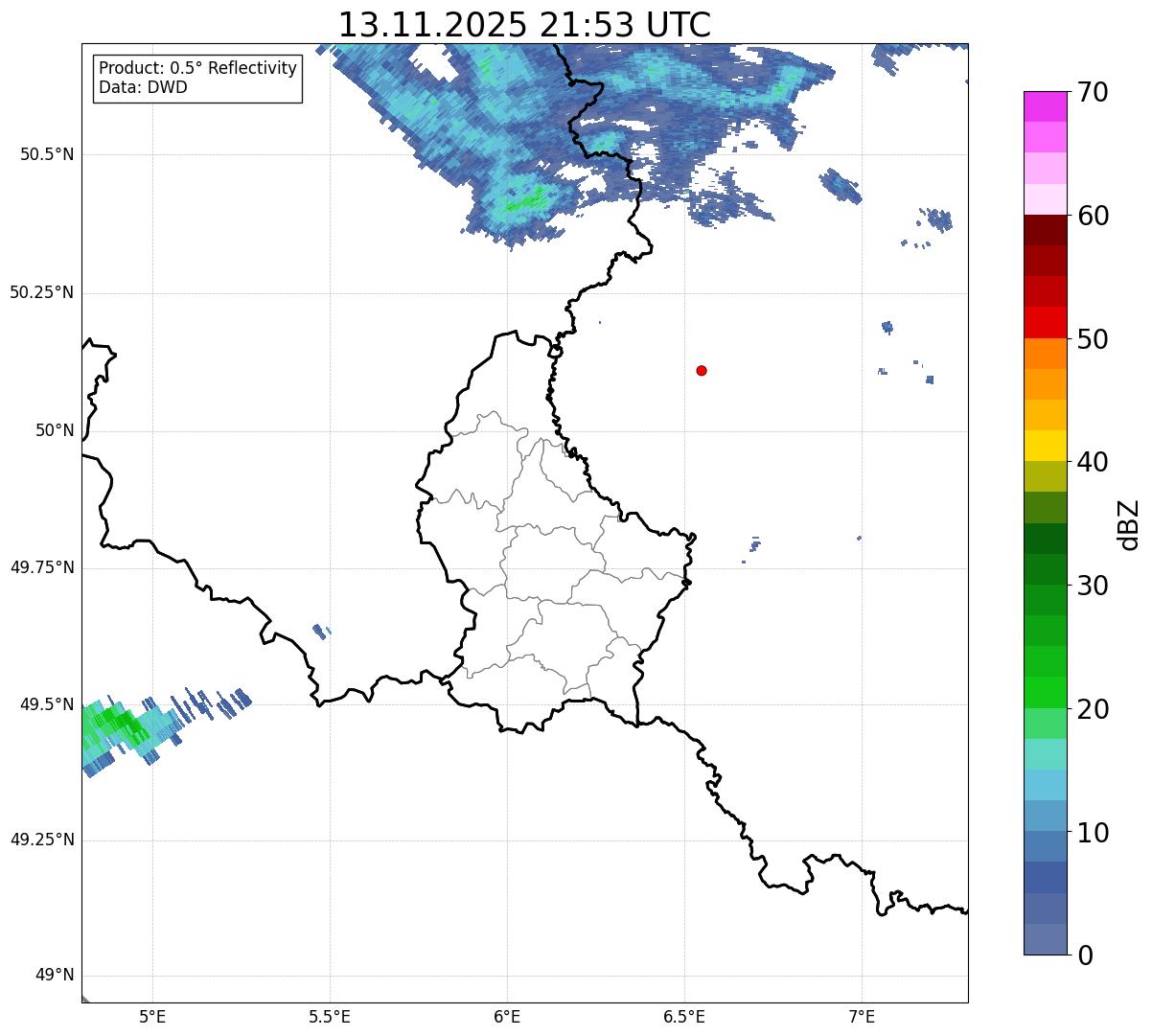
Task: Click the 'Data: DWD' source text
Action: click(x=143, y=88)
